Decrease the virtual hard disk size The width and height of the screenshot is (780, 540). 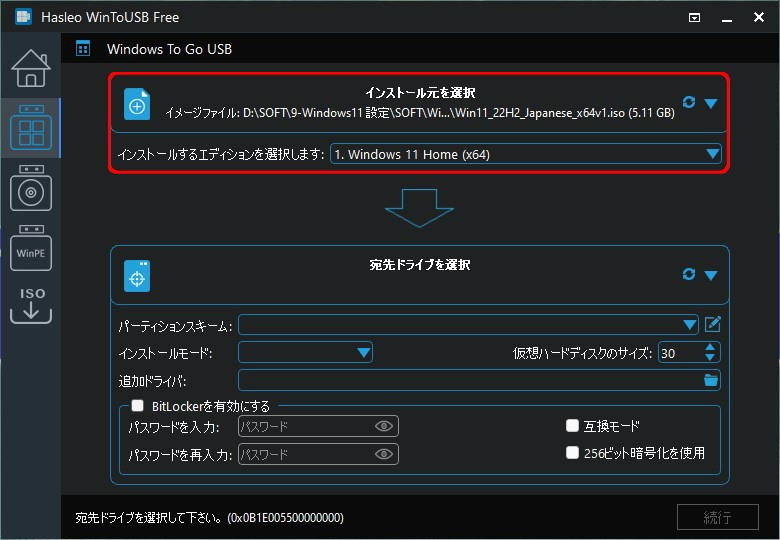pos(710,358)
